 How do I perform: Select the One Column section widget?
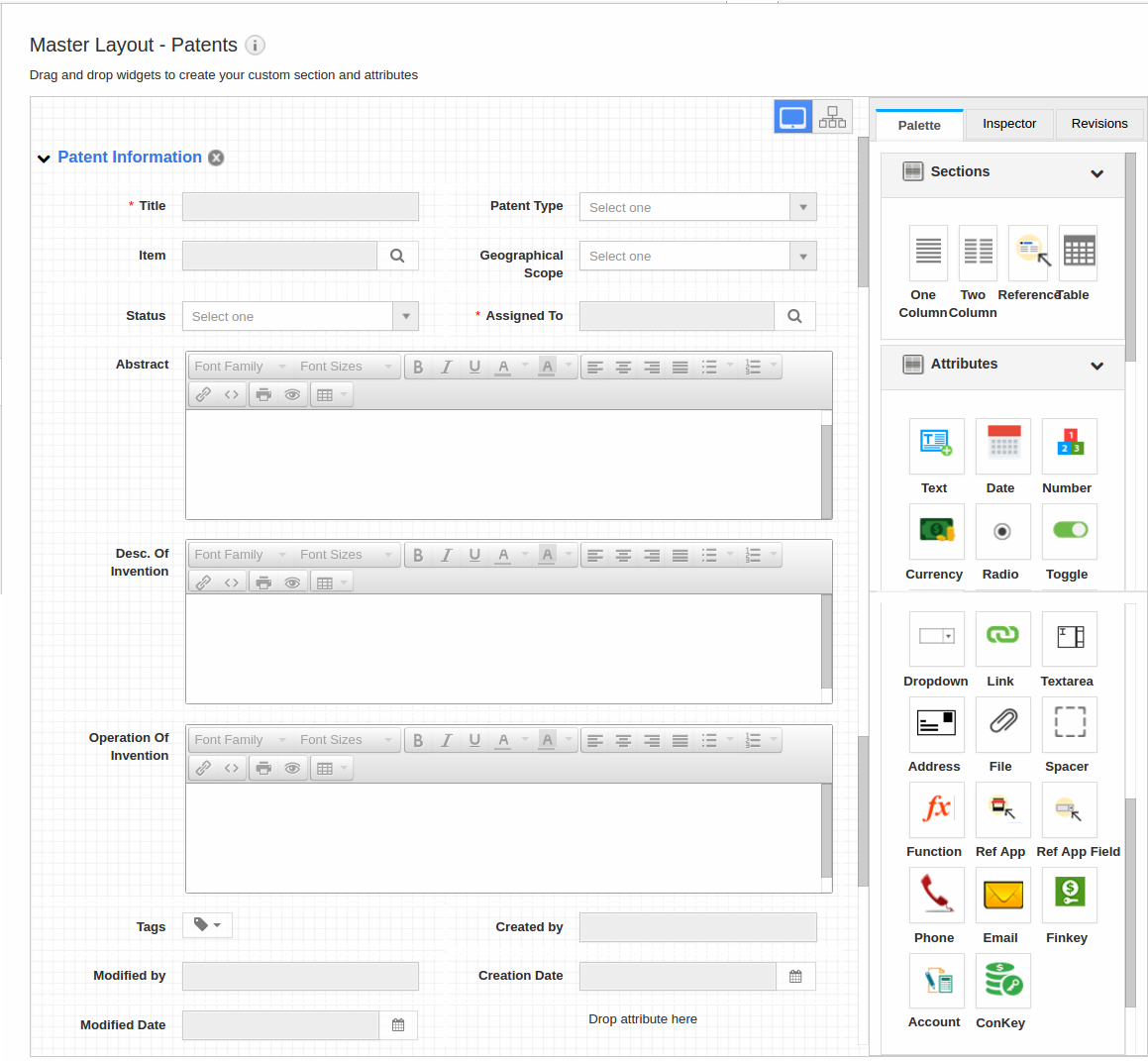coord(928,253)
